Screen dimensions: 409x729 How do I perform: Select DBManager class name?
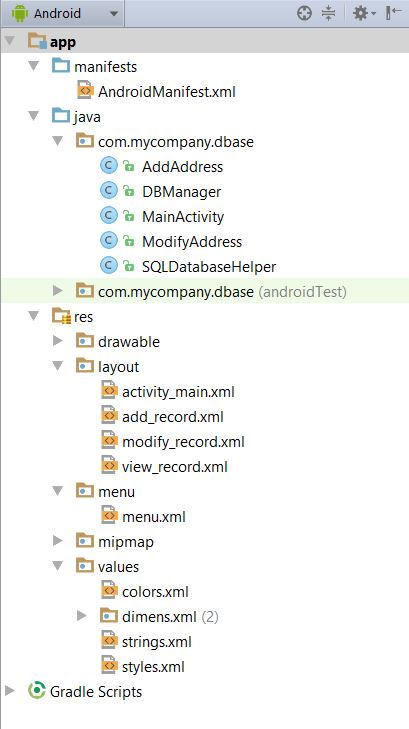click(x=182, y=192)
